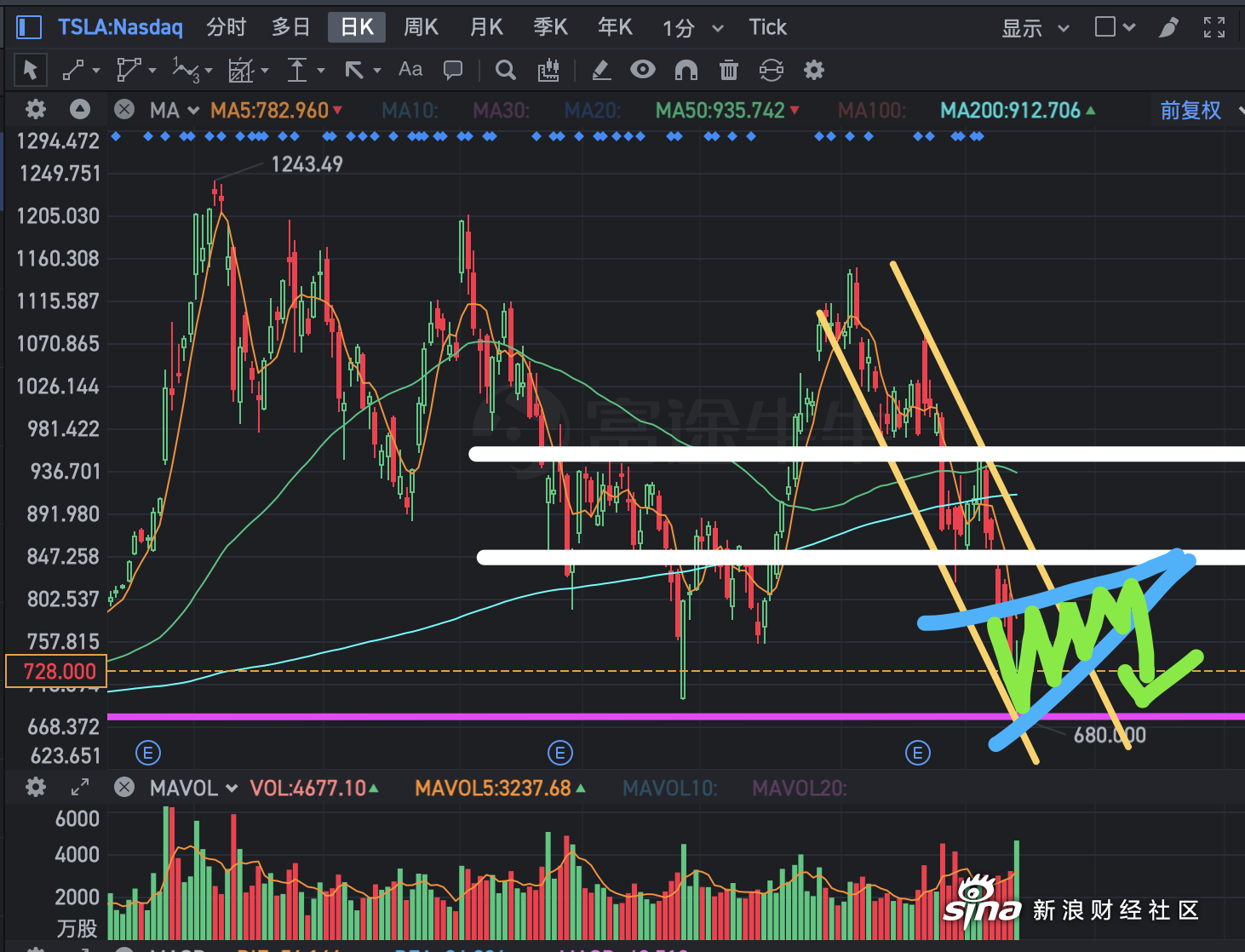Expand polygon tool options arrow
This screenshot has width=1245, height=952.
coord(152,71)
